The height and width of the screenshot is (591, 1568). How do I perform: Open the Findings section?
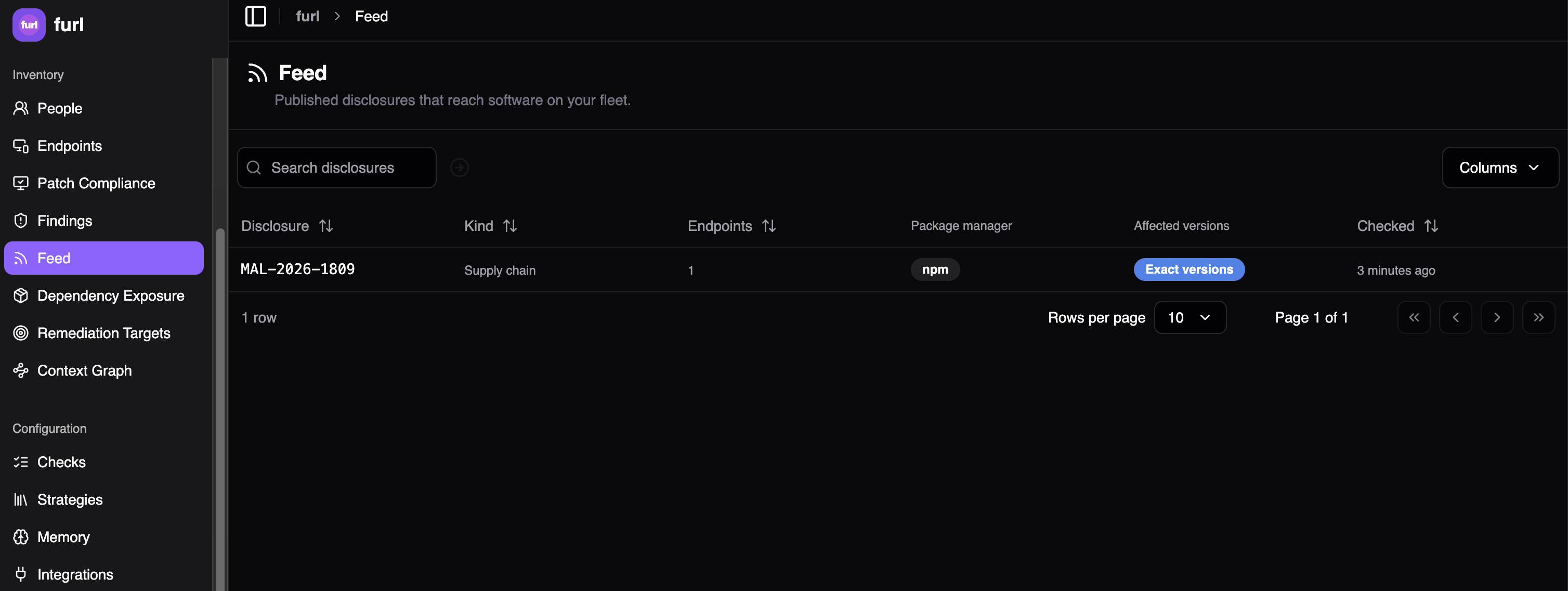click(103, 221)
